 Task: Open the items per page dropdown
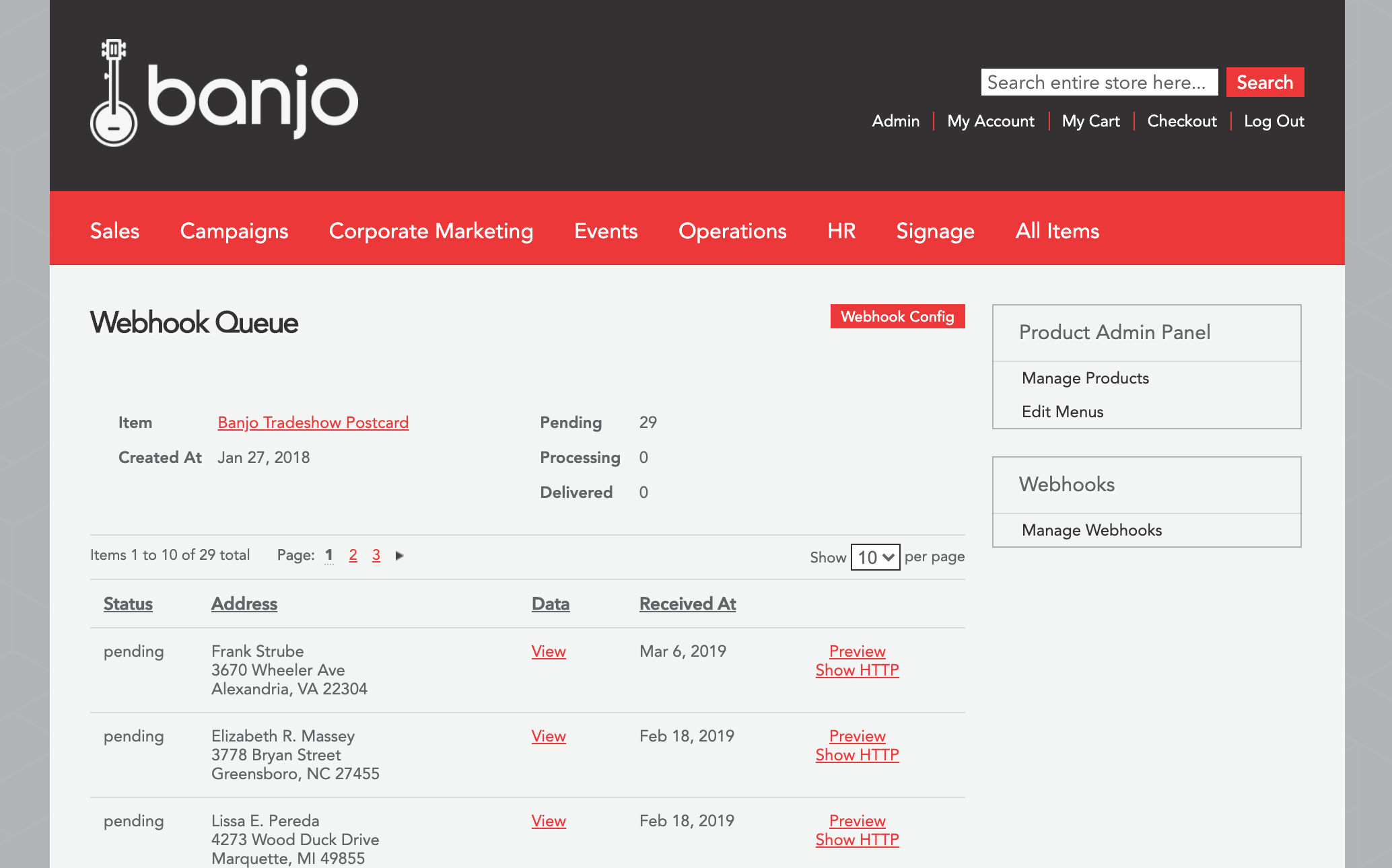click(875, 557)
